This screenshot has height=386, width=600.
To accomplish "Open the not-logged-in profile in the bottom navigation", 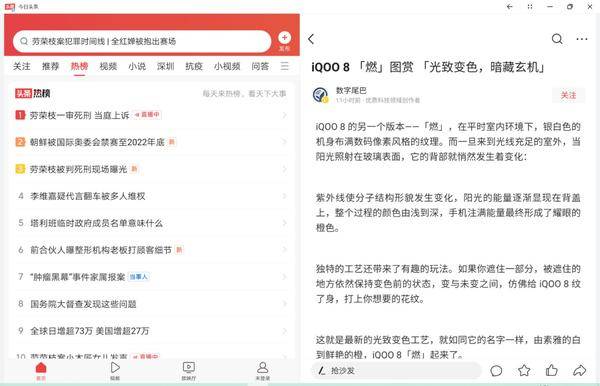I will (x=262, y=371).
